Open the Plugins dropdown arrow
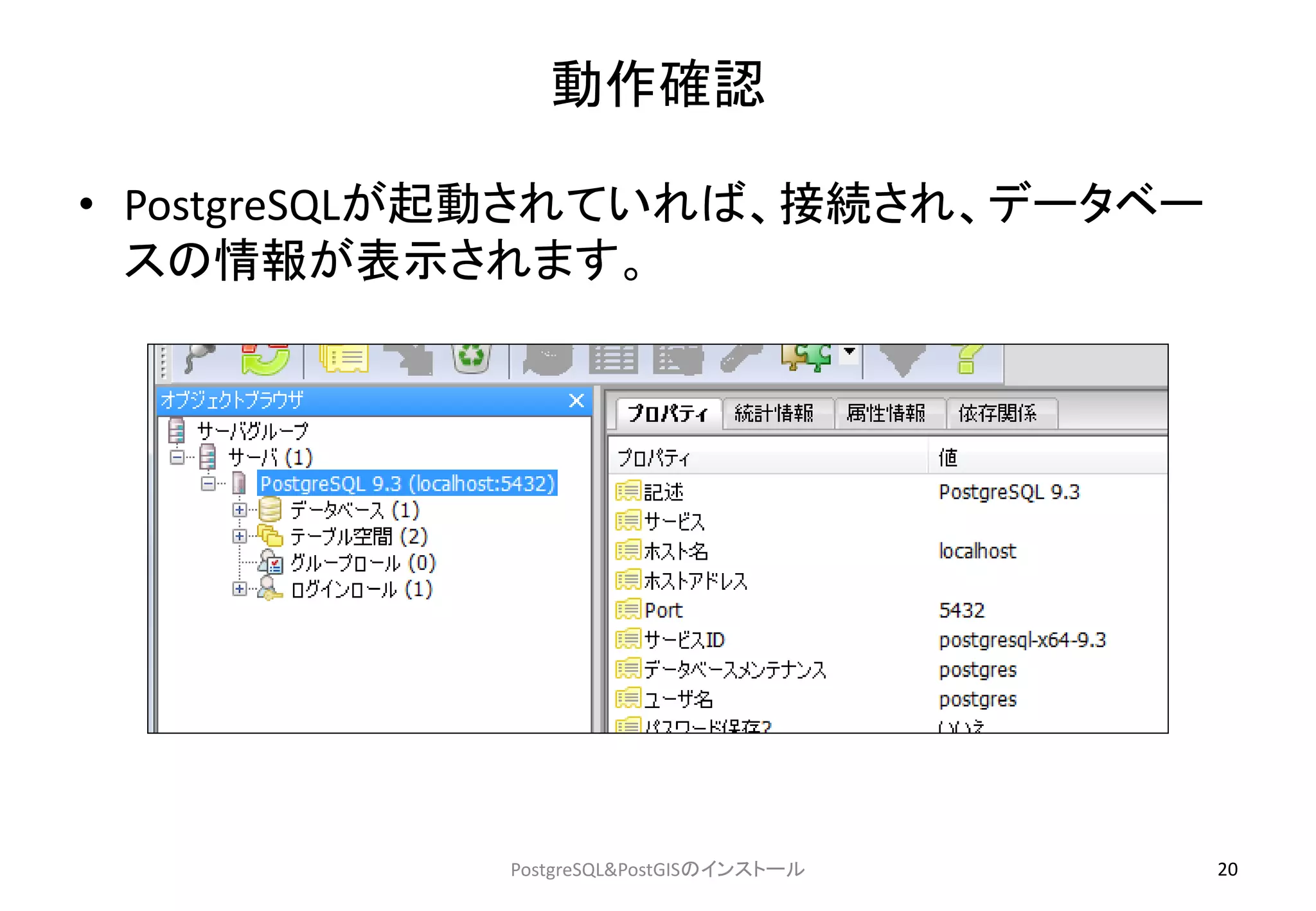Screen dimensions: 1316x911 tap(849, 352)
